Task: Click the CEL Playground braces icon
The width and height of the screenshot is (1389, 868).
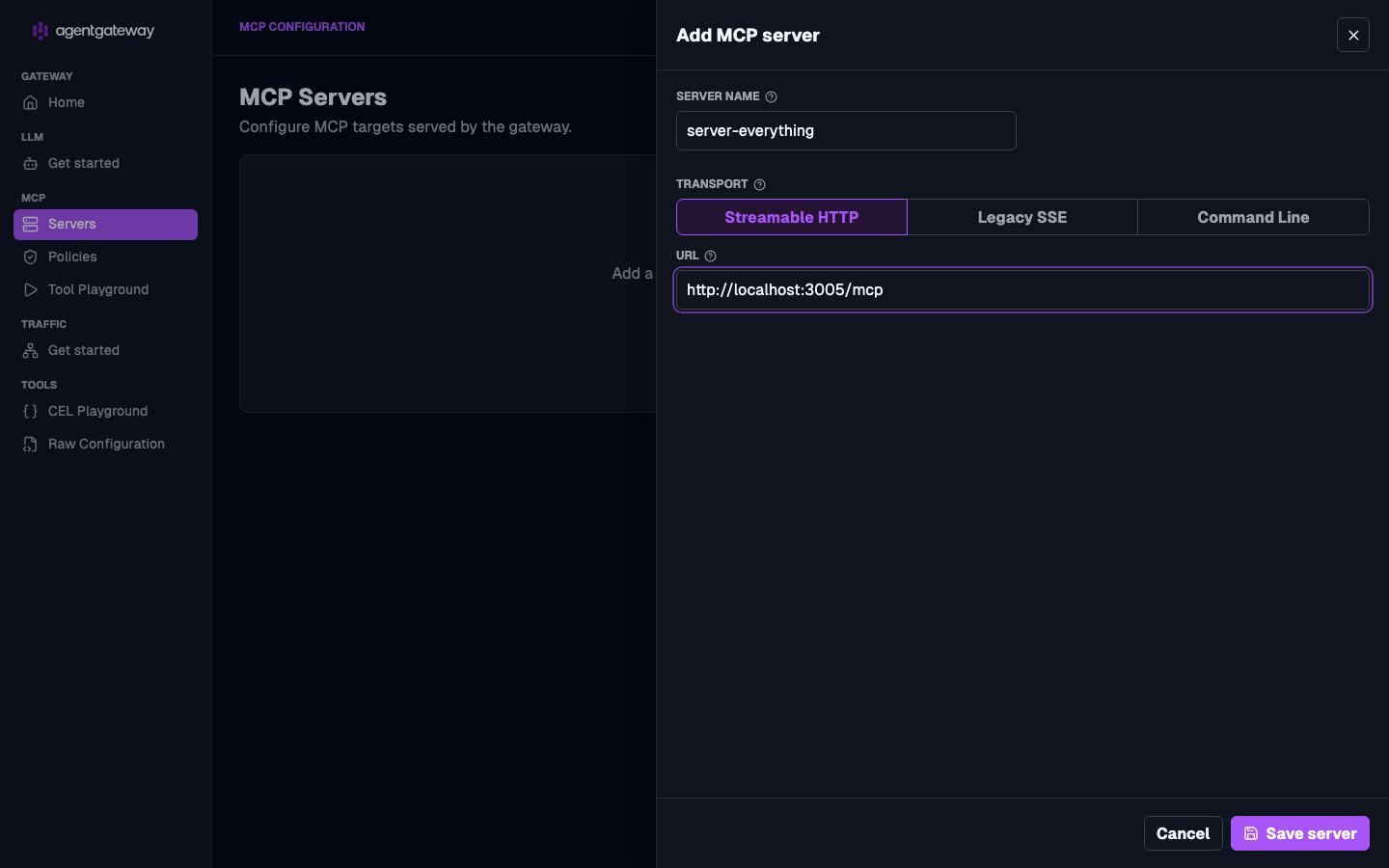Action: point(31,411)
